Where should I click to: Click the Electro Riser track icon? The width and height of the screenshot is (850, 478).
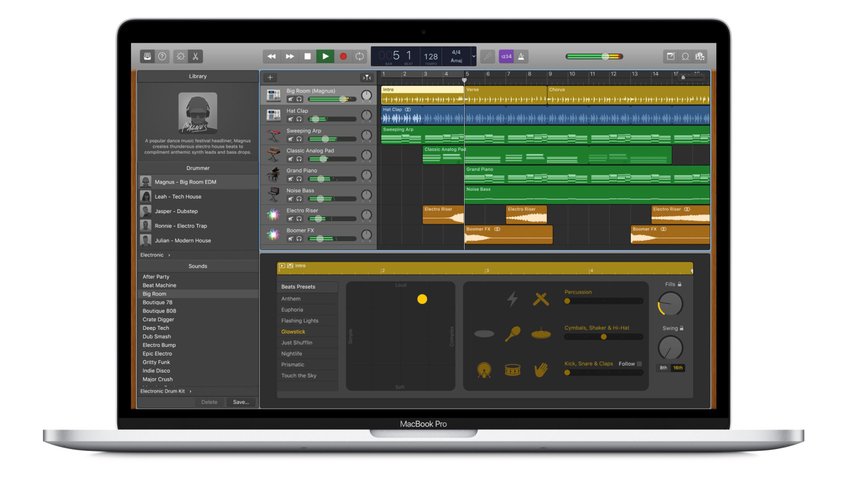coord(274,215)
